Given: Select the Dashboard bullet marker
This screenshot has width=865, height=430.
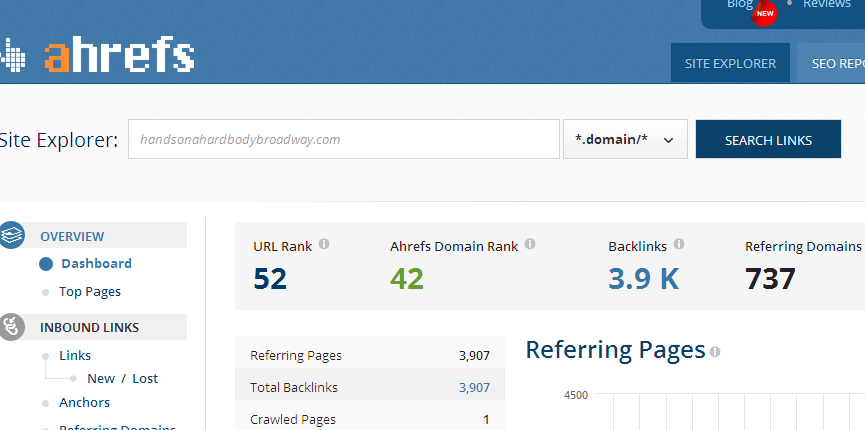Looking at the screenshot, I should [46, 264].
